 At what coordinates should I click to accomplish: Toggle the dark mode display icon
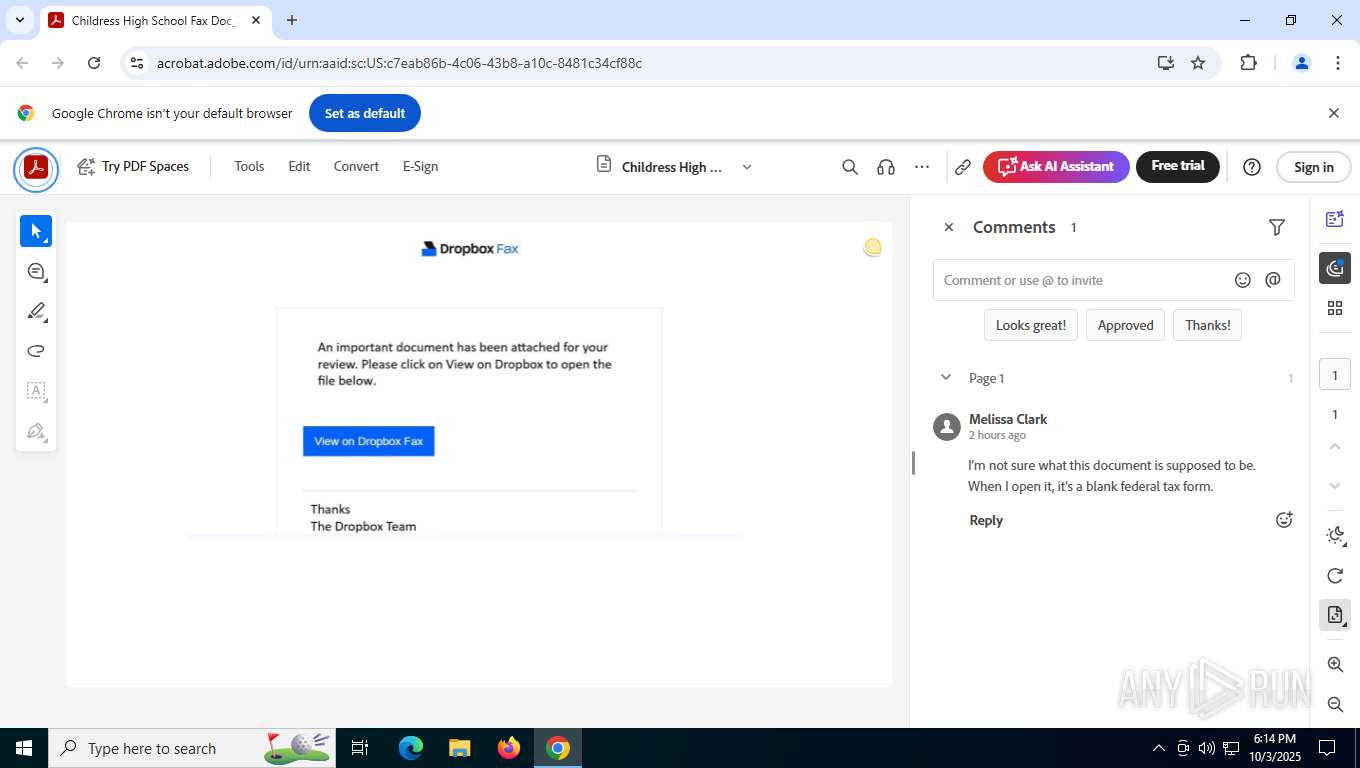click(1335, 535)
